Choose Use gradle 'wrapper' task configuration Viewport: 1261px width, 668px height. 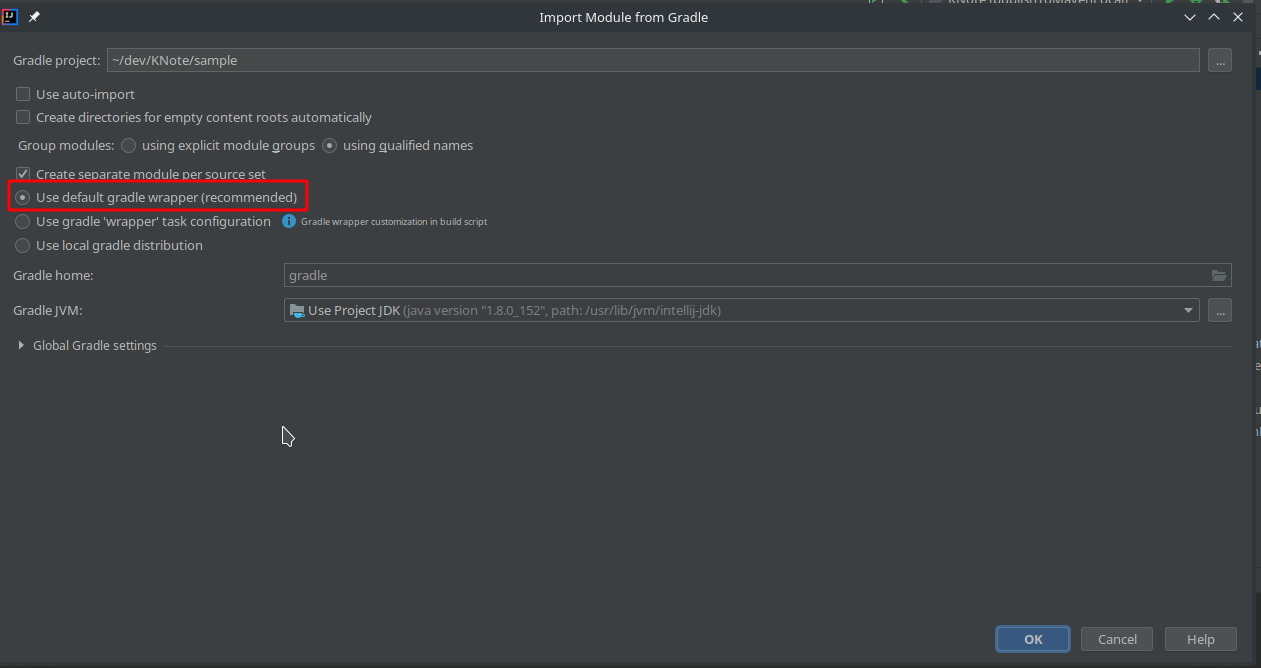coord(22,221)
